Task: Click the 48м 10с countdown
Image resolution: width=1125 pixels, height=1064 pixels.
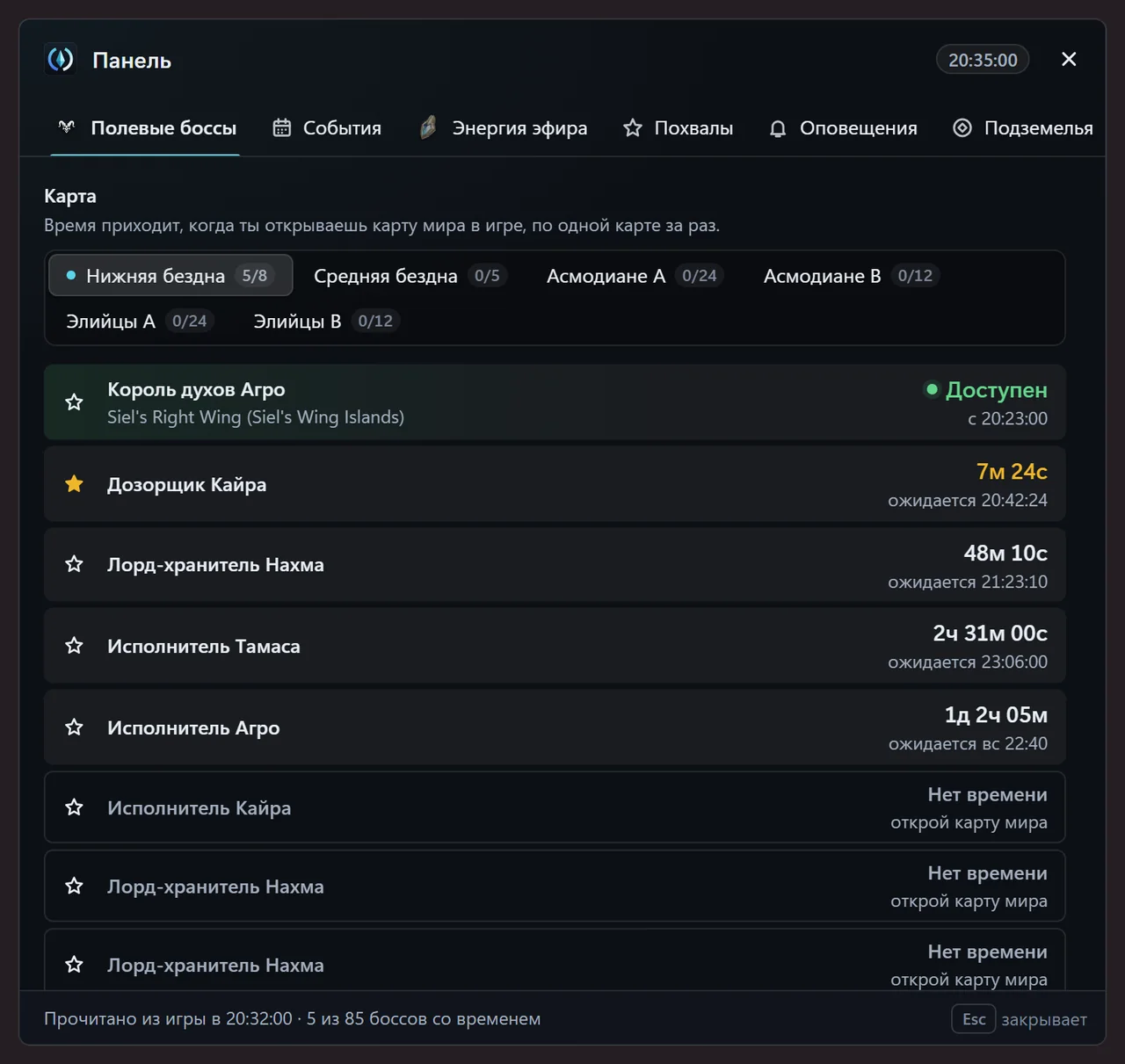Action: coord(1005,553)
